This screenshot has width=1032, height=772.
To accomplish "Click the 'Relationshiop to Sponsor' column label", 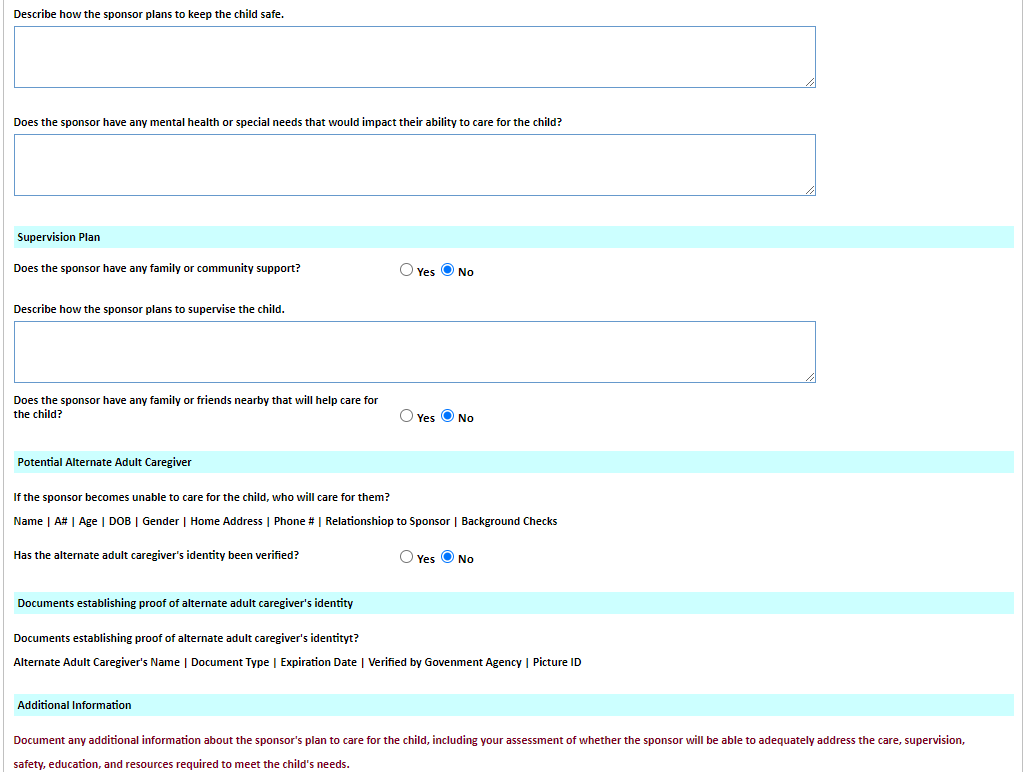I will pos(388,521).
